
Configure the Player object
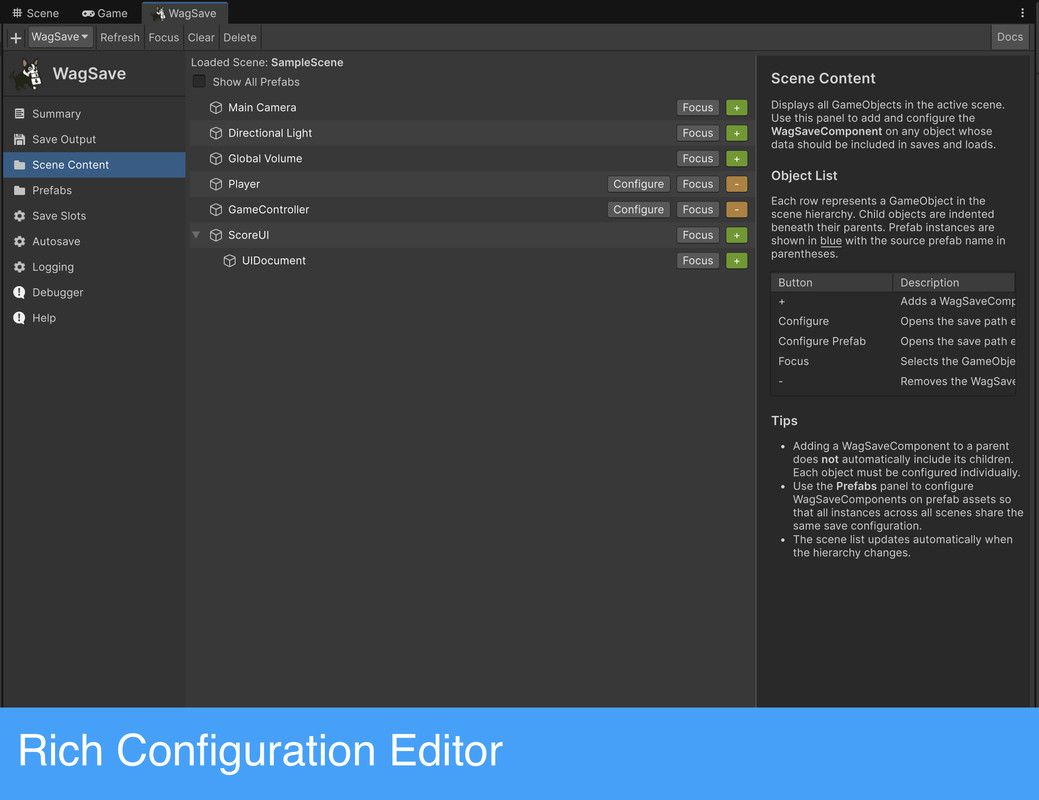click(638, 184)
